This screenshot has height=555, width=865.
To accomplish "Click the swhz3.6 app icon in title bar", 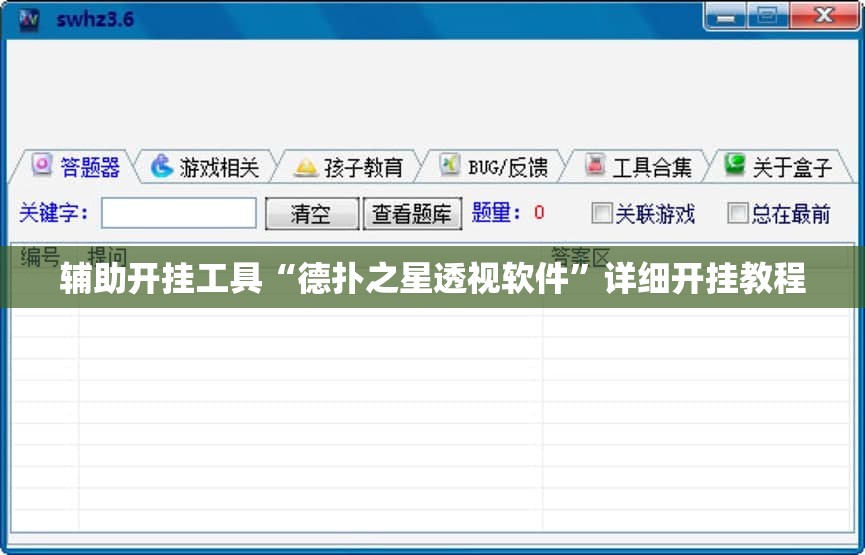I will pyautogui.click(x=29, y=20).
